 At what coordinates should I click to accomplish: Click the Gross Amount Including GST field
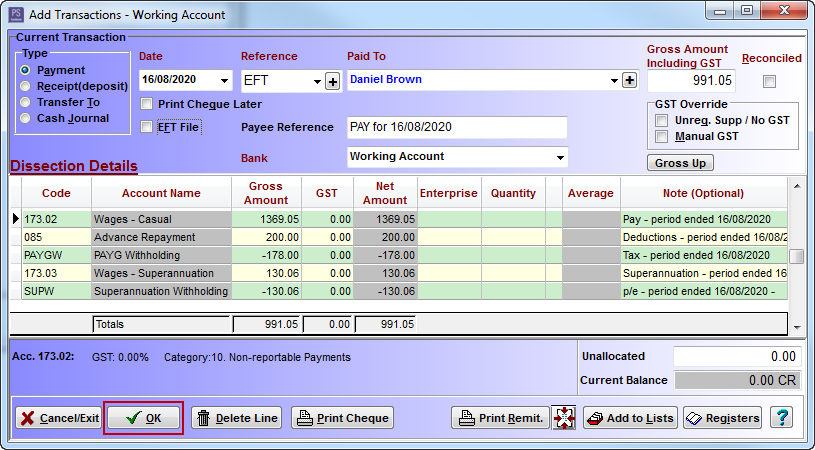[691, 81]
